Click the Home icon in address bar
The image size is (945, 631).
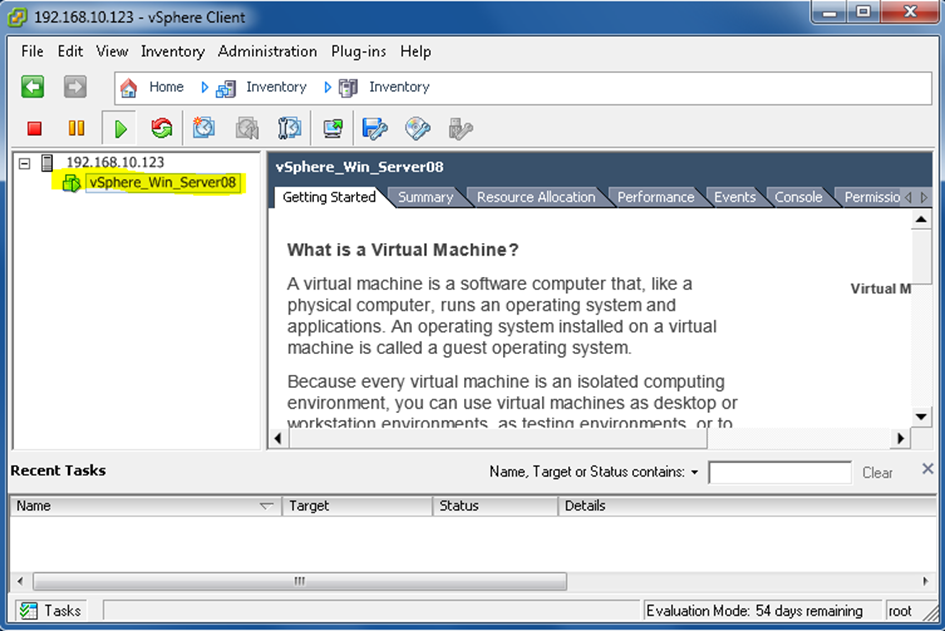coord(128,88)
